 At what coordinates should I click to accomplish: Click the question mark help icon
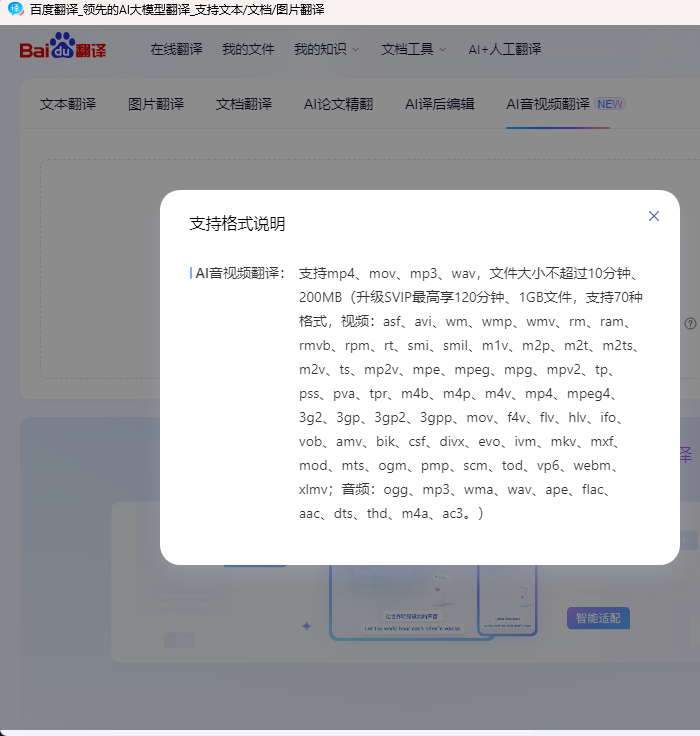[690, 323]
